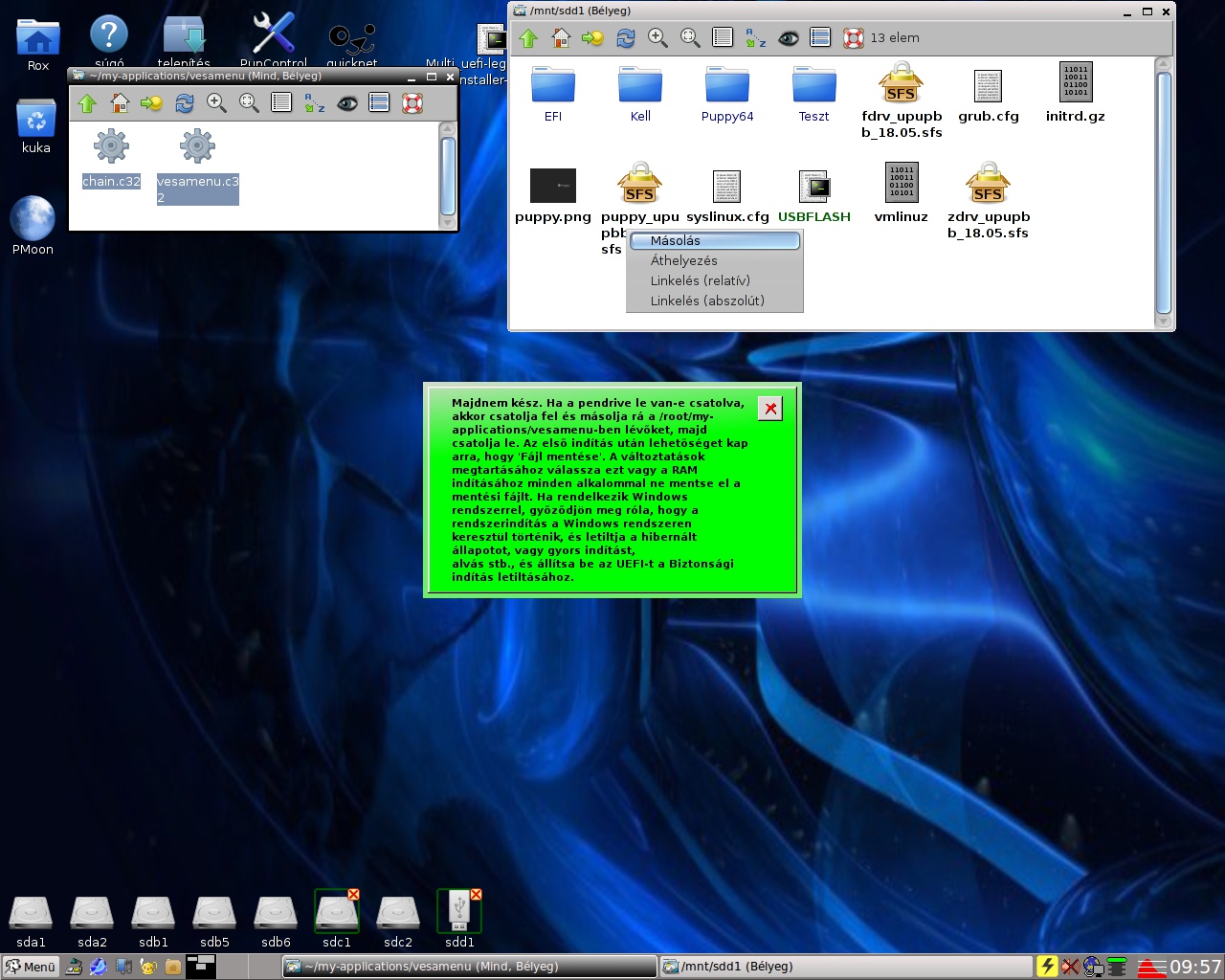1225x980 pixels.
Task: Refresh the /mnt/sdd1 directory listing
Action: click(625, 38)
